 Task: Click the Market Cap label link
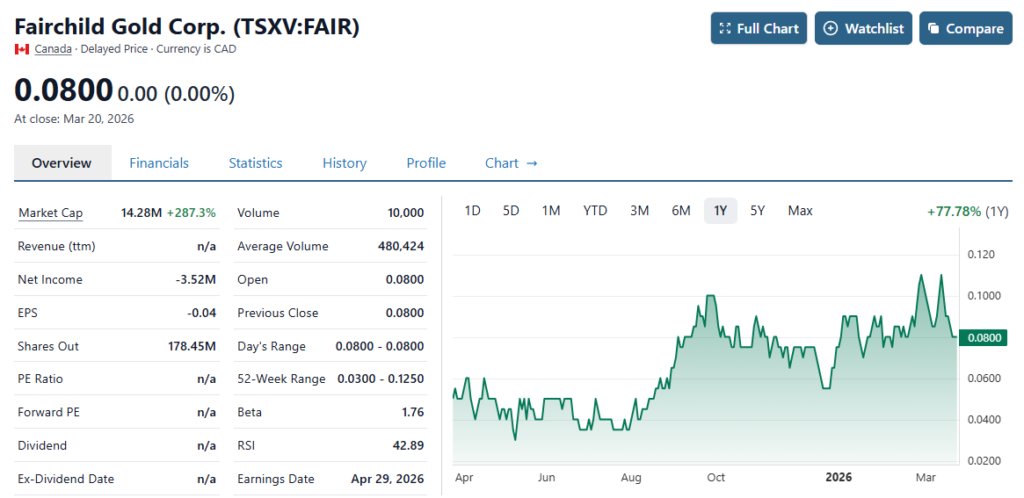coord(51,213)
